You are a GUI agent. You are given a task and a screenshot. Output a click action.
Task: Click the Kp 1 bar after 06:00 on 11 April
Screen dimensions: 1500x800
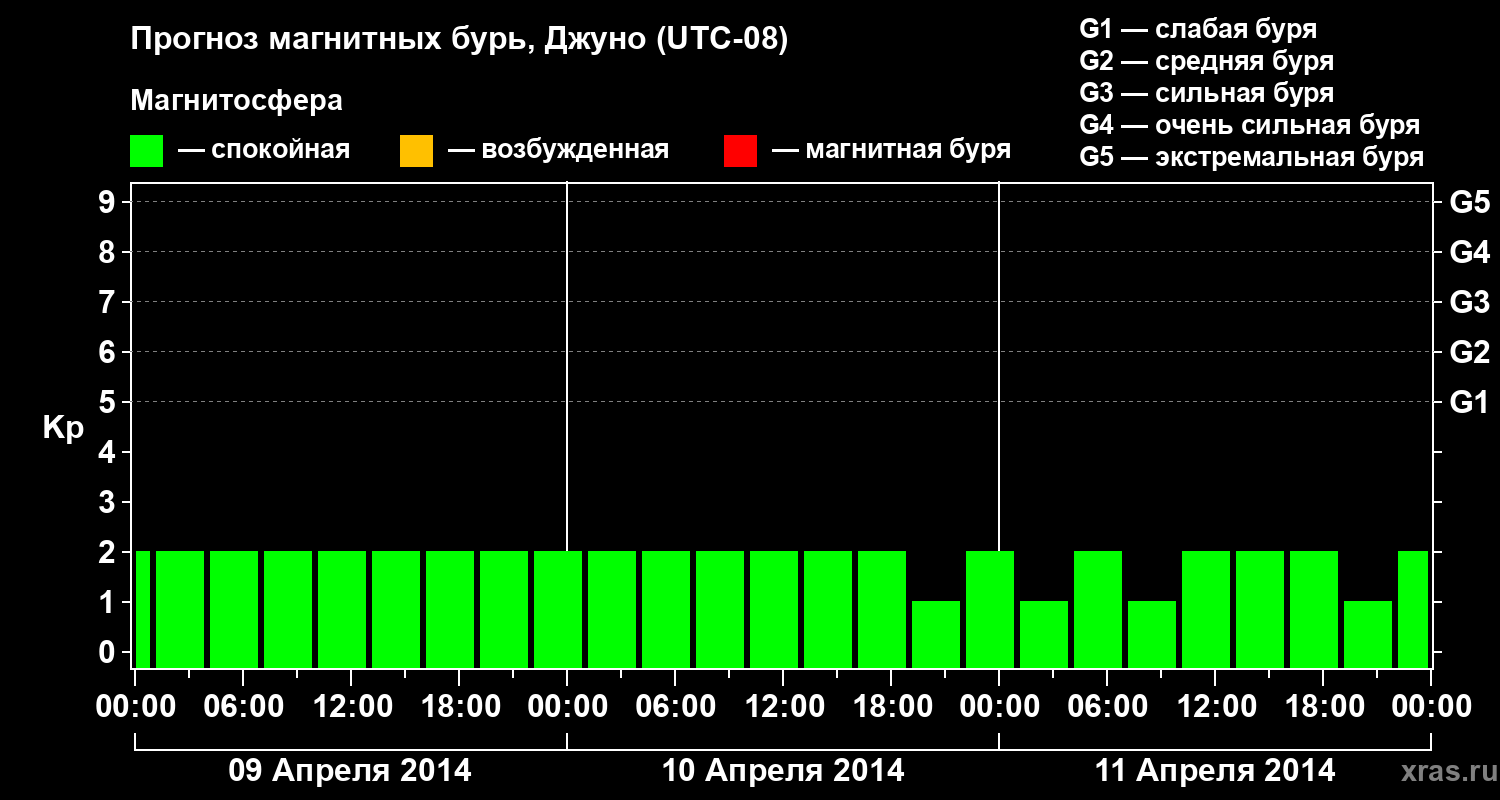click(x=1152, y=634)
